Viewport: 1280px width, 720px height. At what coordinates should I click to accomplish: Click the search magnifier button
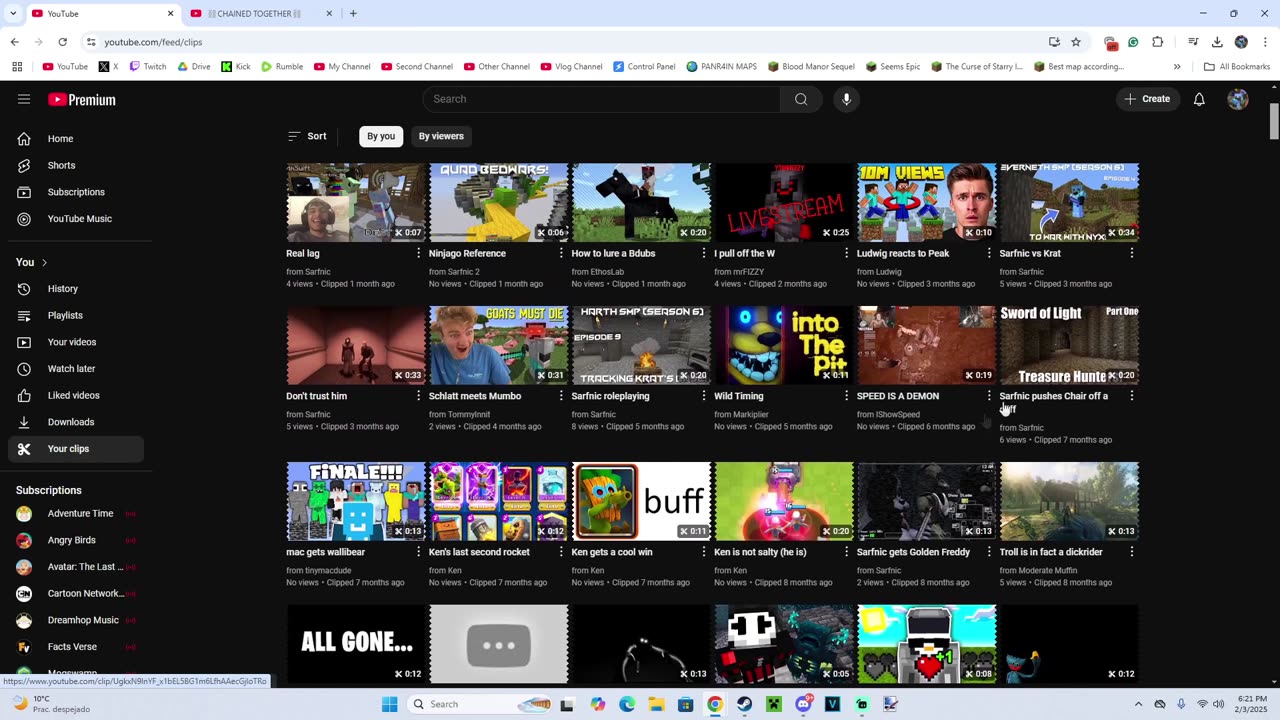coord(801,99)
